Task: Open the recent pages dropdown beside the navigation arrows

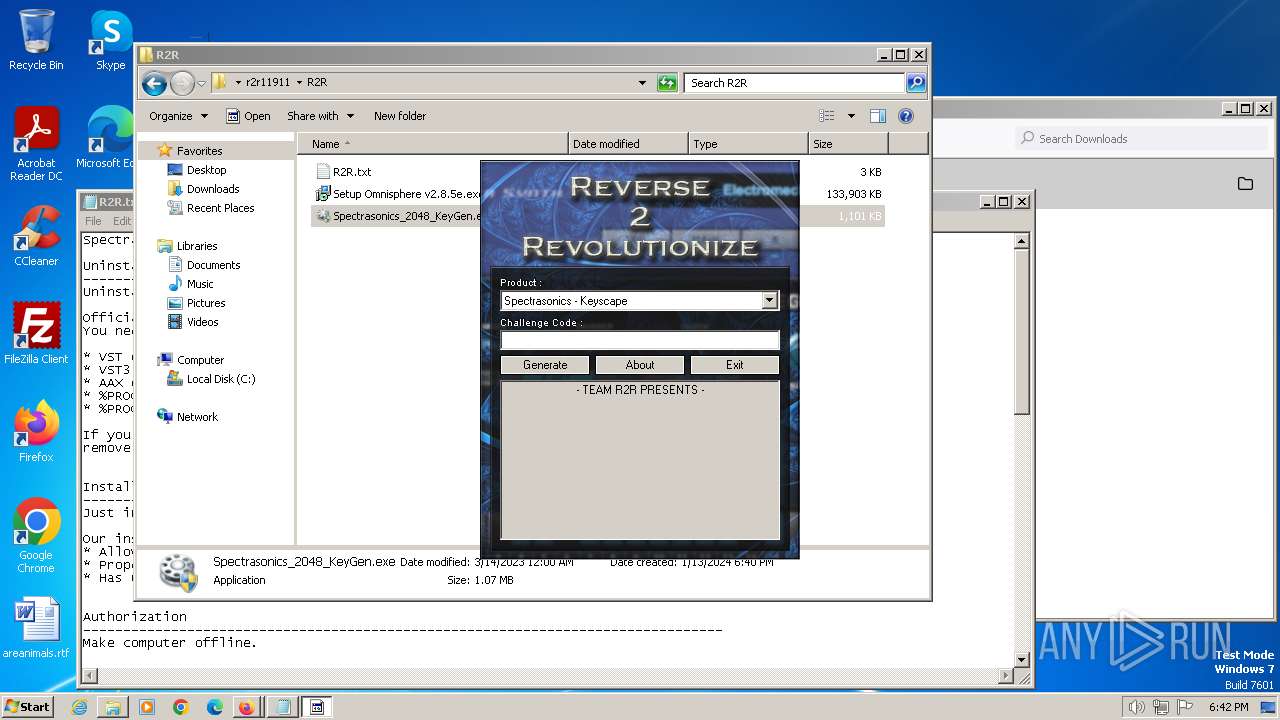Action: [202, 83]
